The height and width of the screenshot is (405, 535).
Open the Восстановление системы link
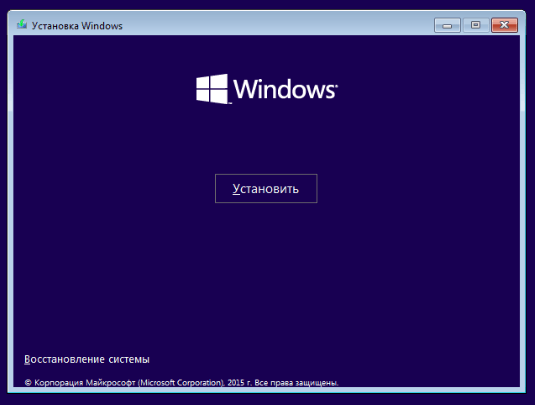point(87,359)
